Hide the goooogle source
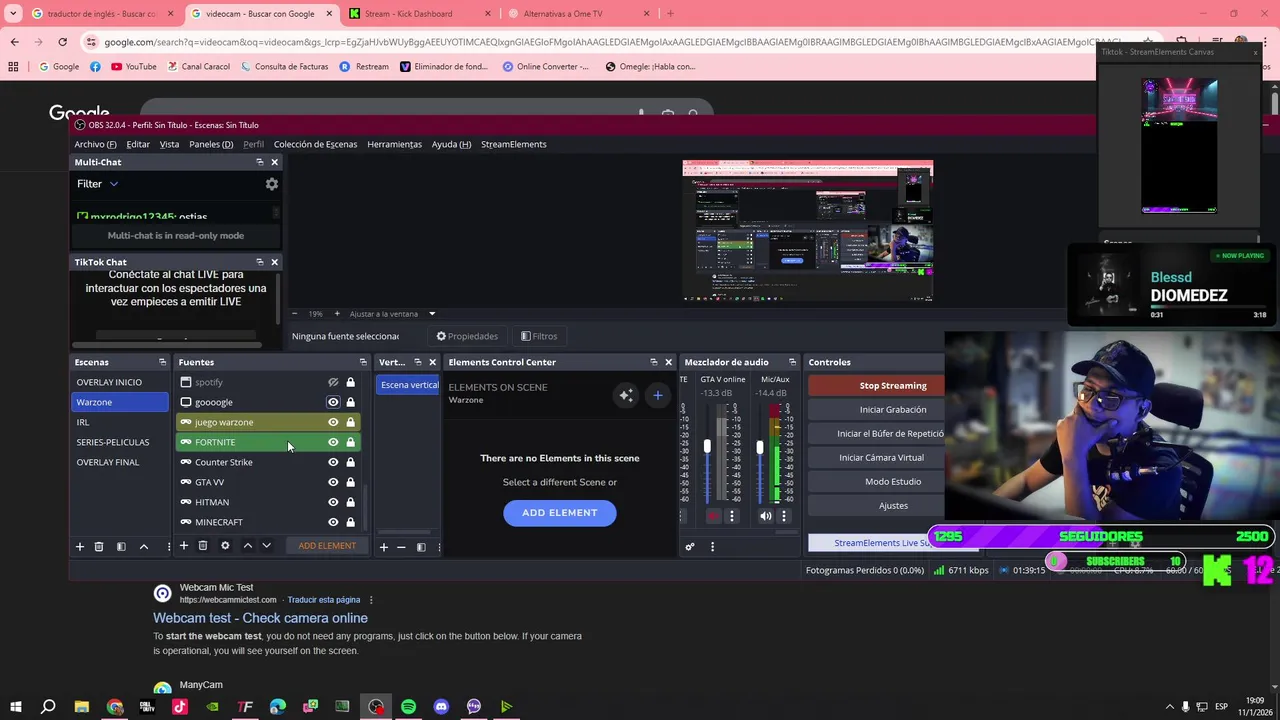The image size is (1280, 720). 333,402
